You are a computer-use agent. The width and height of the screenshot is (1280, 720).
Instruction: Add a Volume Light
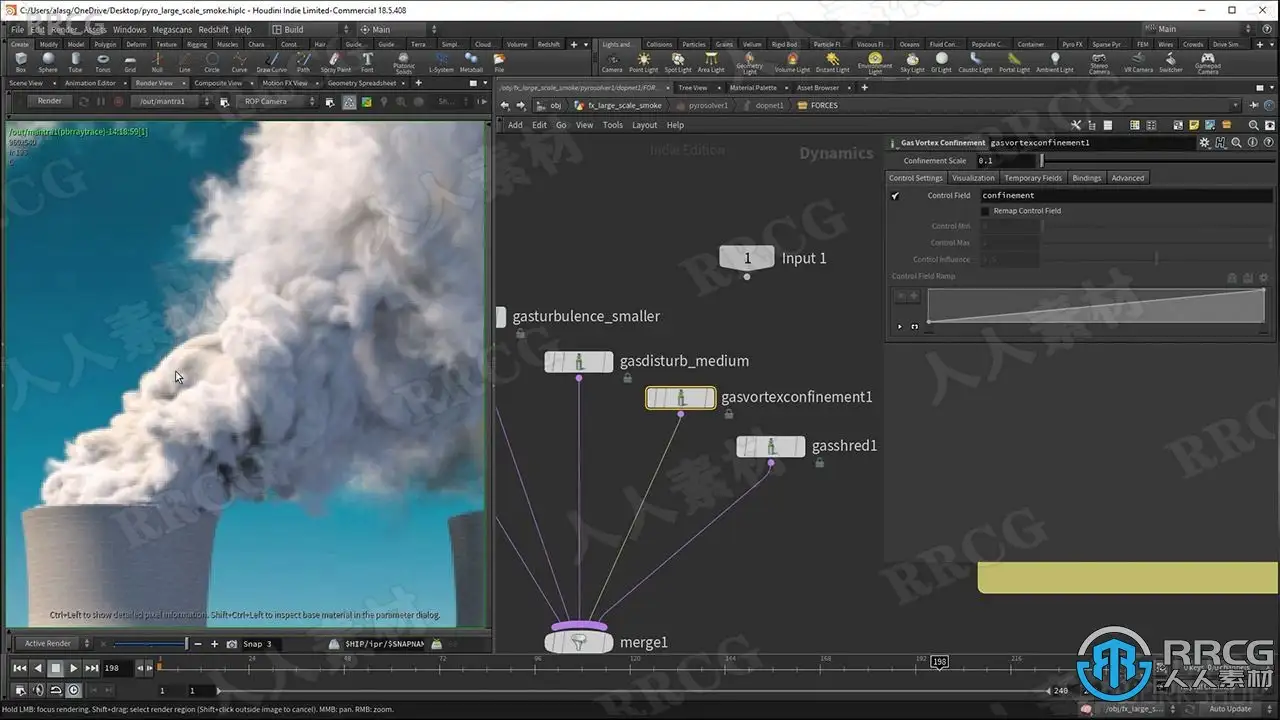pos(792,62)
